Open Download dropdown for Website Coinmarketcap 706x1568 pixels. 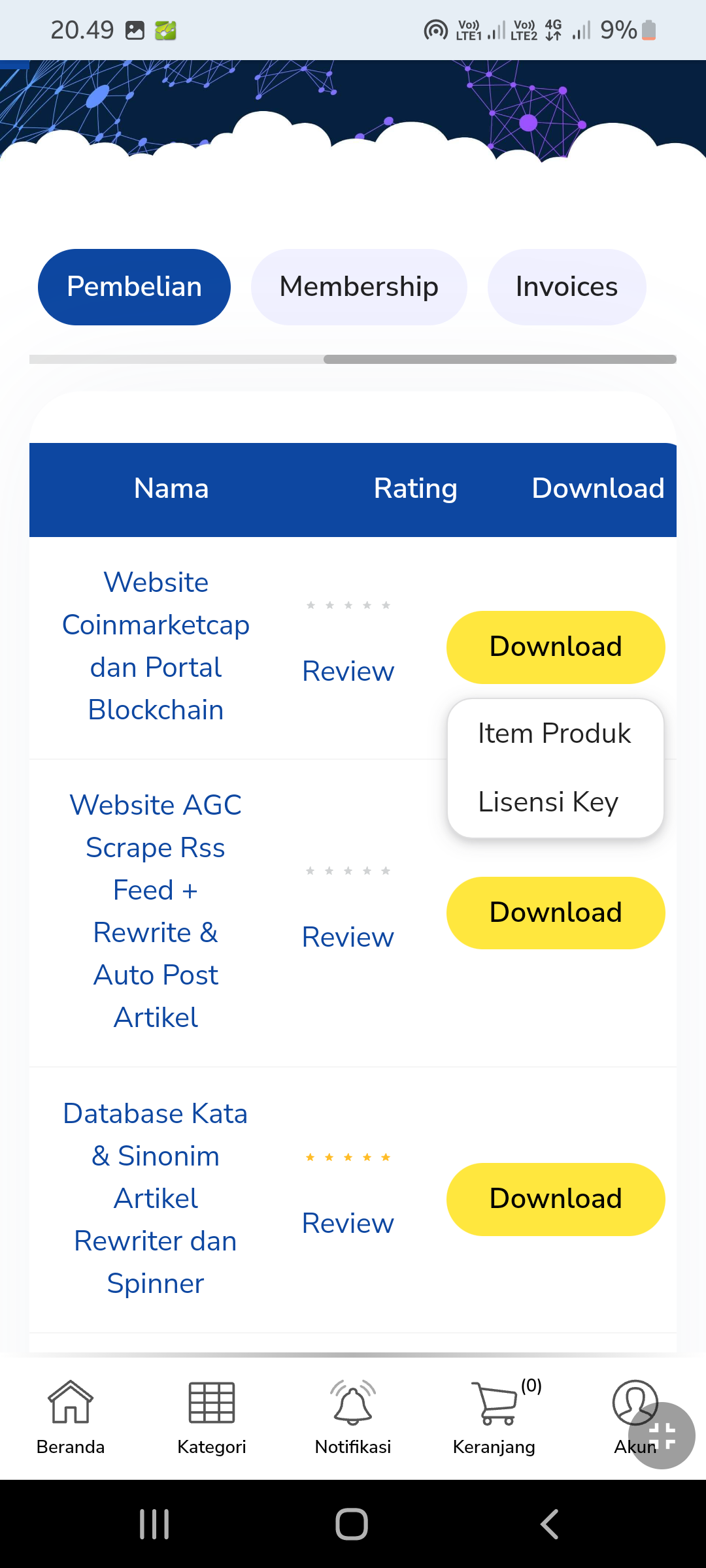556,647
